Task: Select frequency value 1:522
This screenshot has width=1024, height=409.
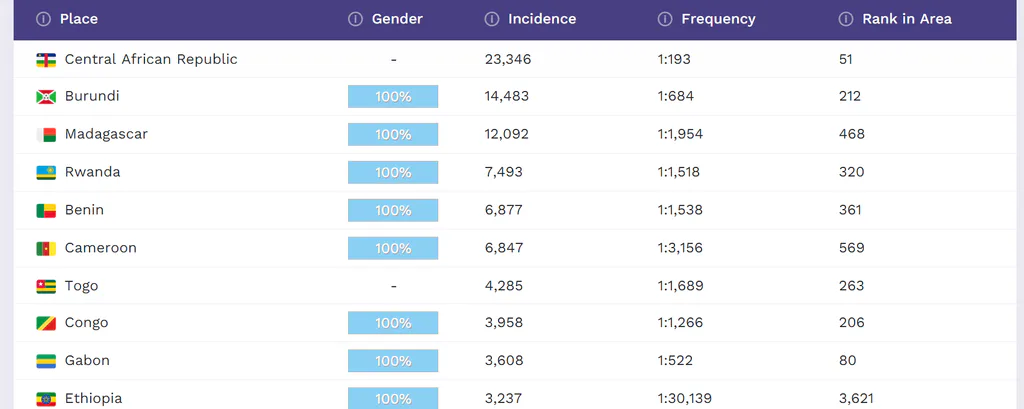Action: click(x=675, y=361)
